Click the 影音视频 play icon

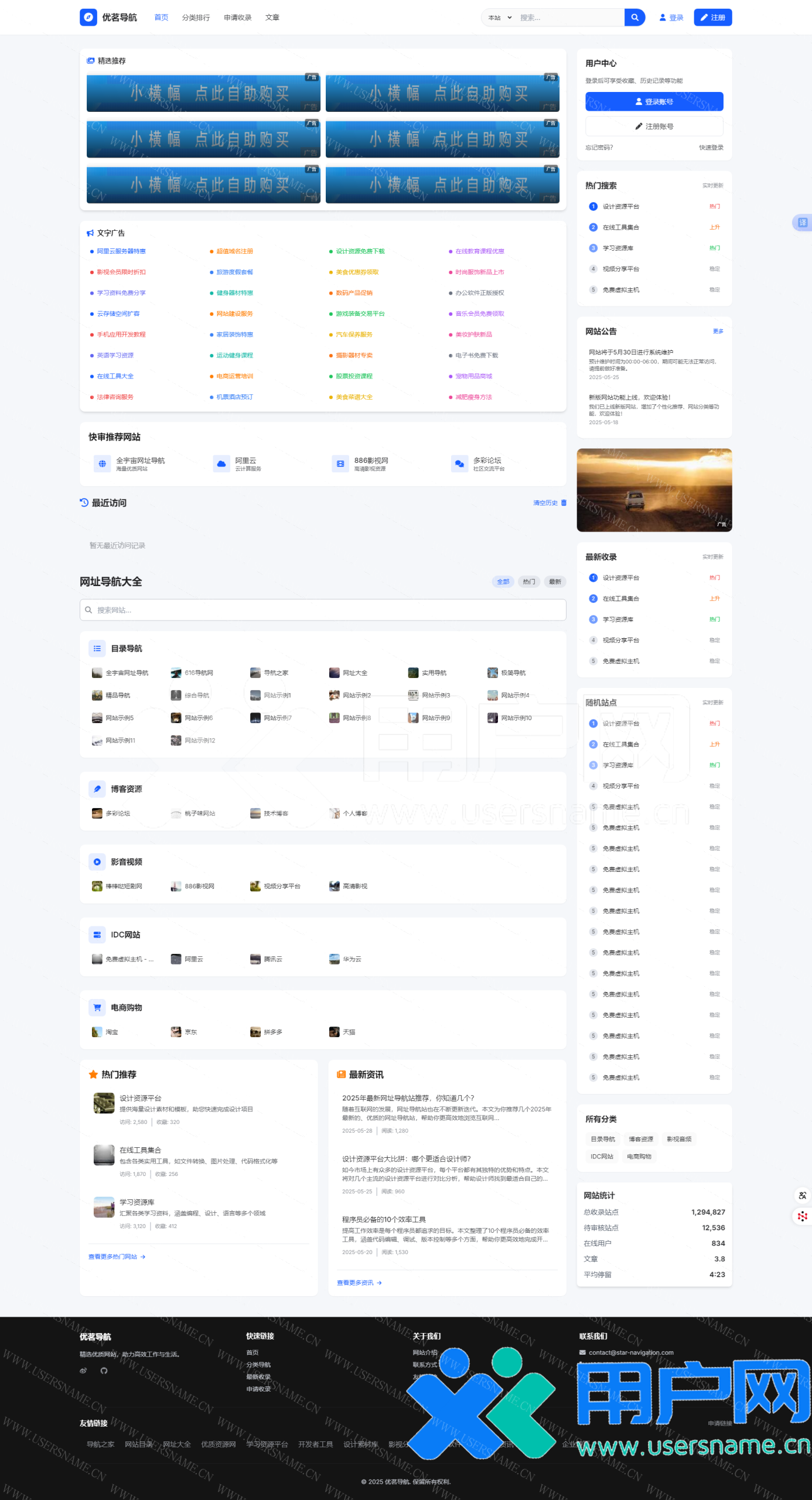click(x=97, y=862)
